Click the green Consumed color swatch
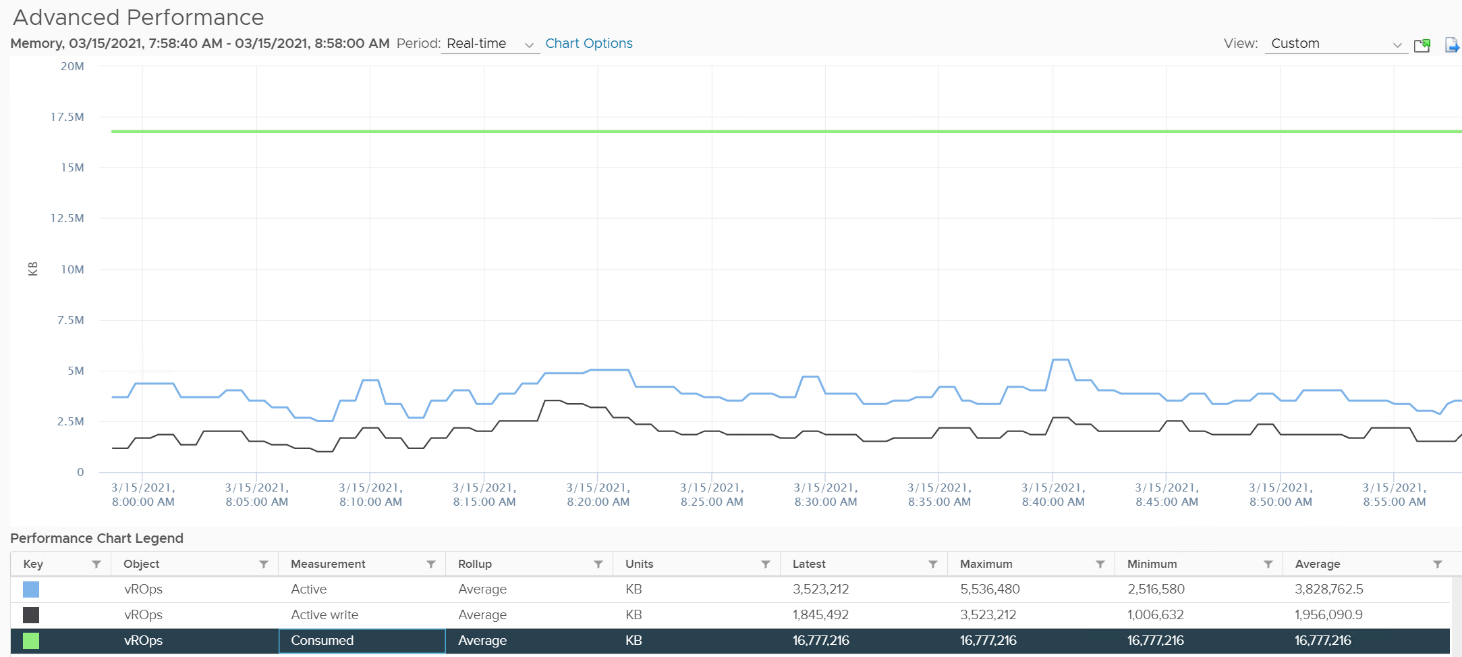 (x=31, y=641)
